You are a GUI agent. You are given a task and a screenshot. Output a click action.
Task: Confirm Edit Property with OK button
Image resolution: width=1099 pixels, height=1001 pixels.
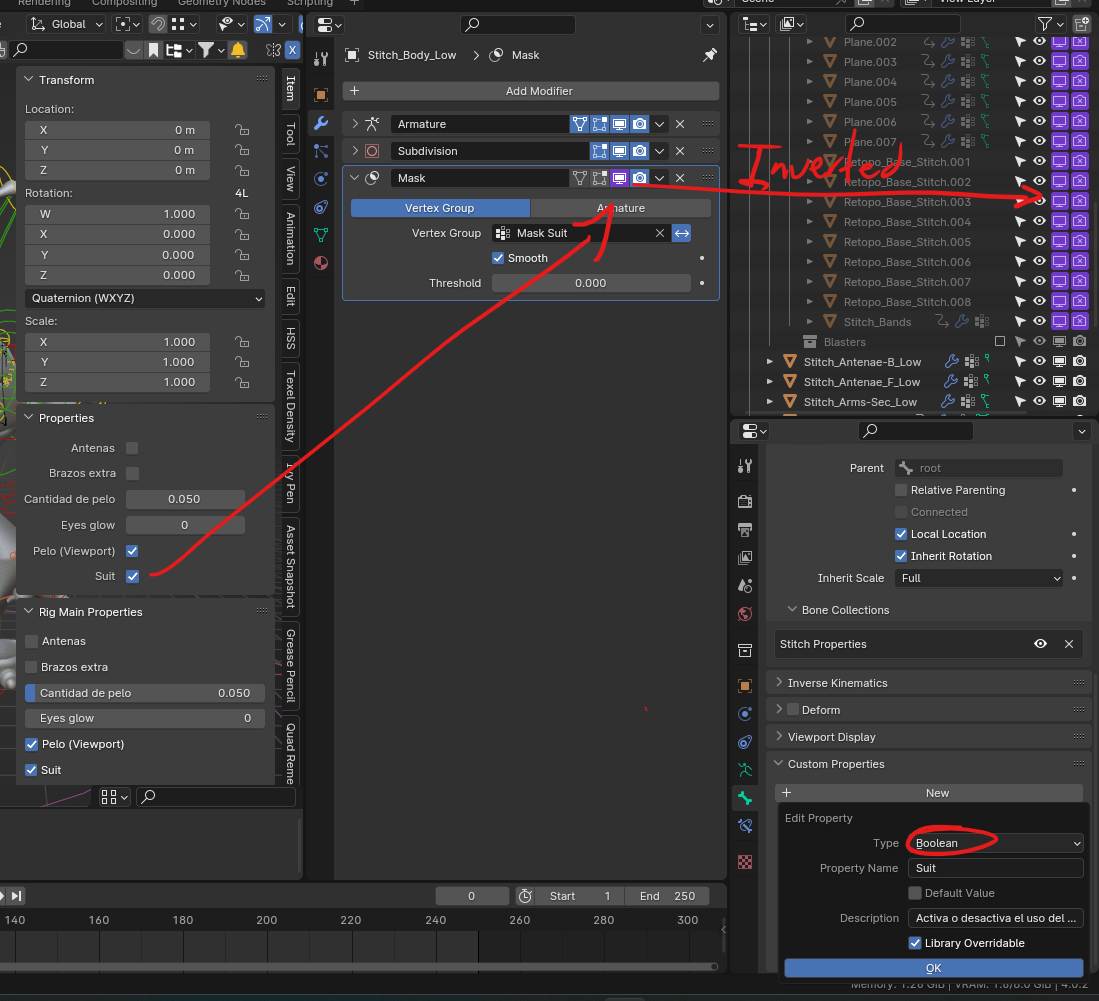pyautogui.click(x=934, y=968)
